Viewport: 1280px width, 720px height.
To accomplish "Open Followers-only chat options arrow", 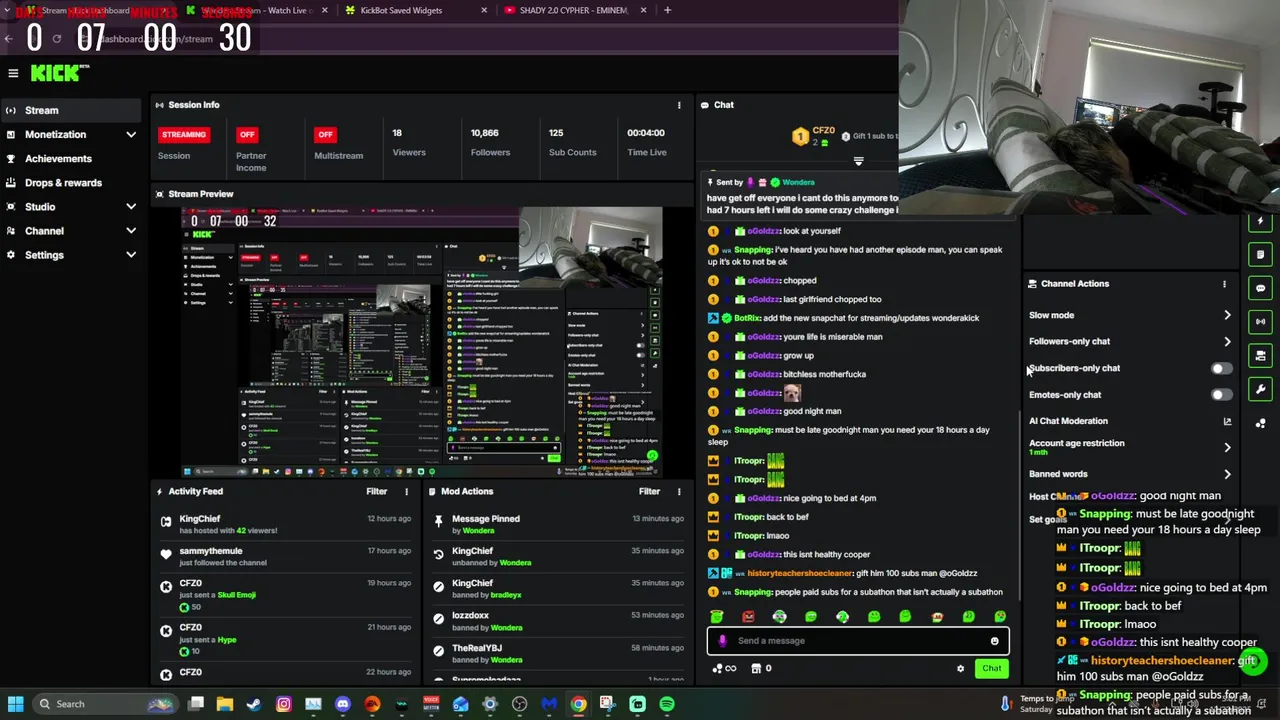I will coord(1227,342).
